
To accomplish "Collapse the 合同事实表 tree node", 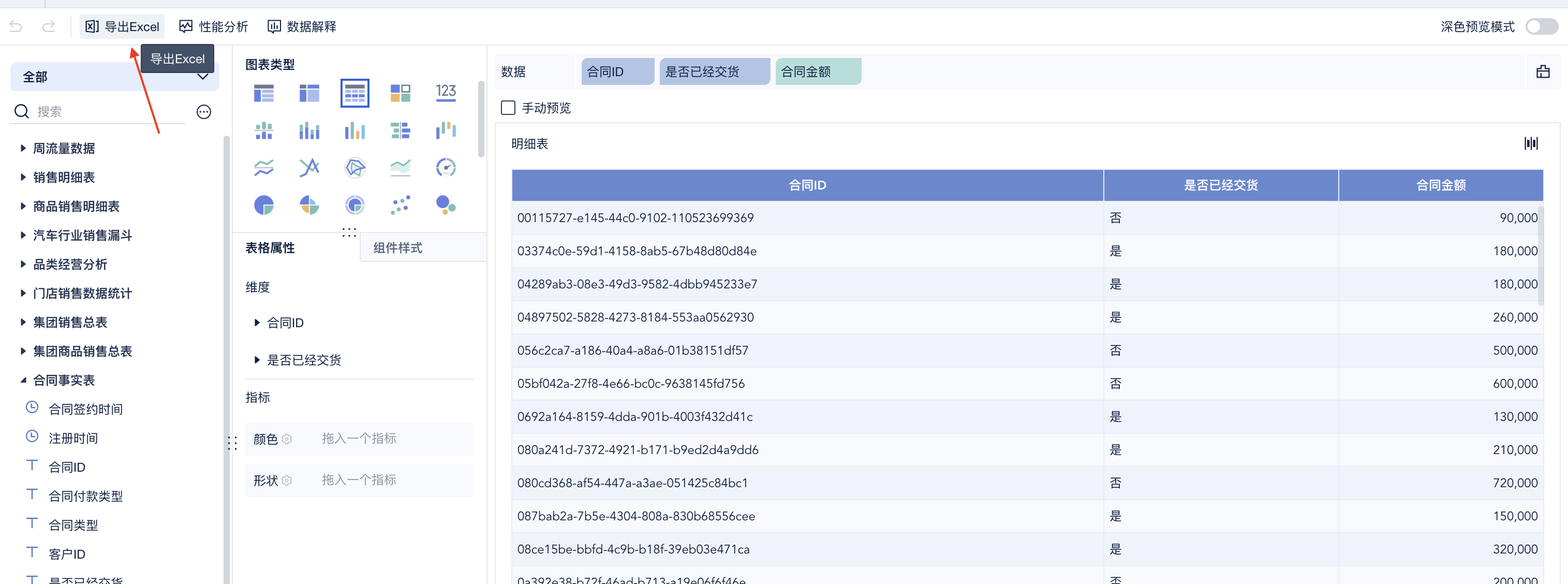I will 23,380.
